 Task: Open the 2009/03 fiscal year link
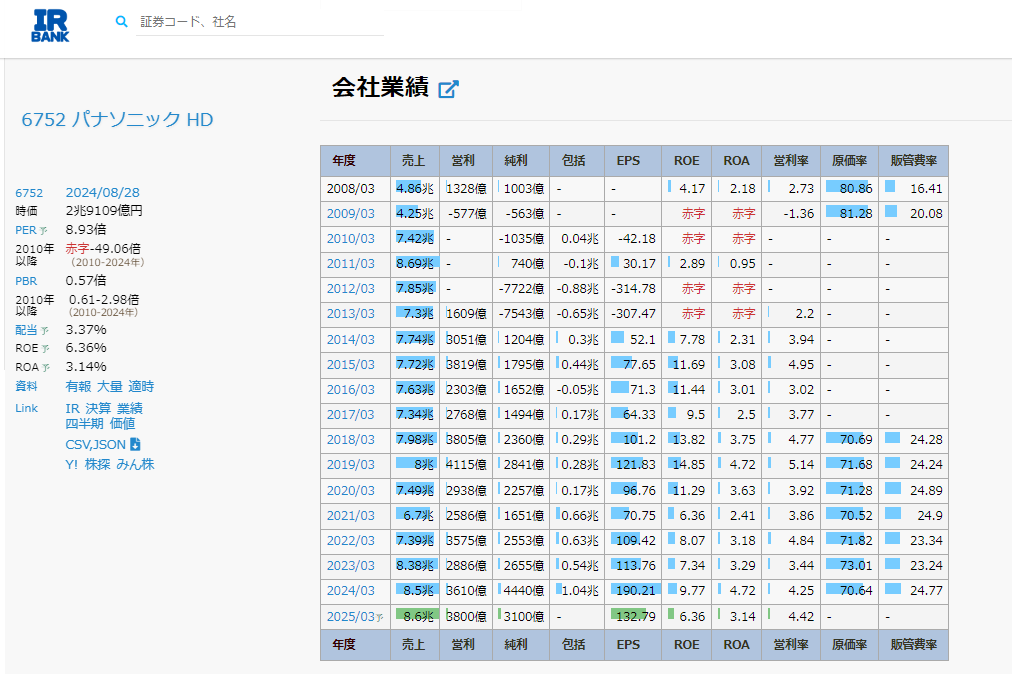pos(350,214)
